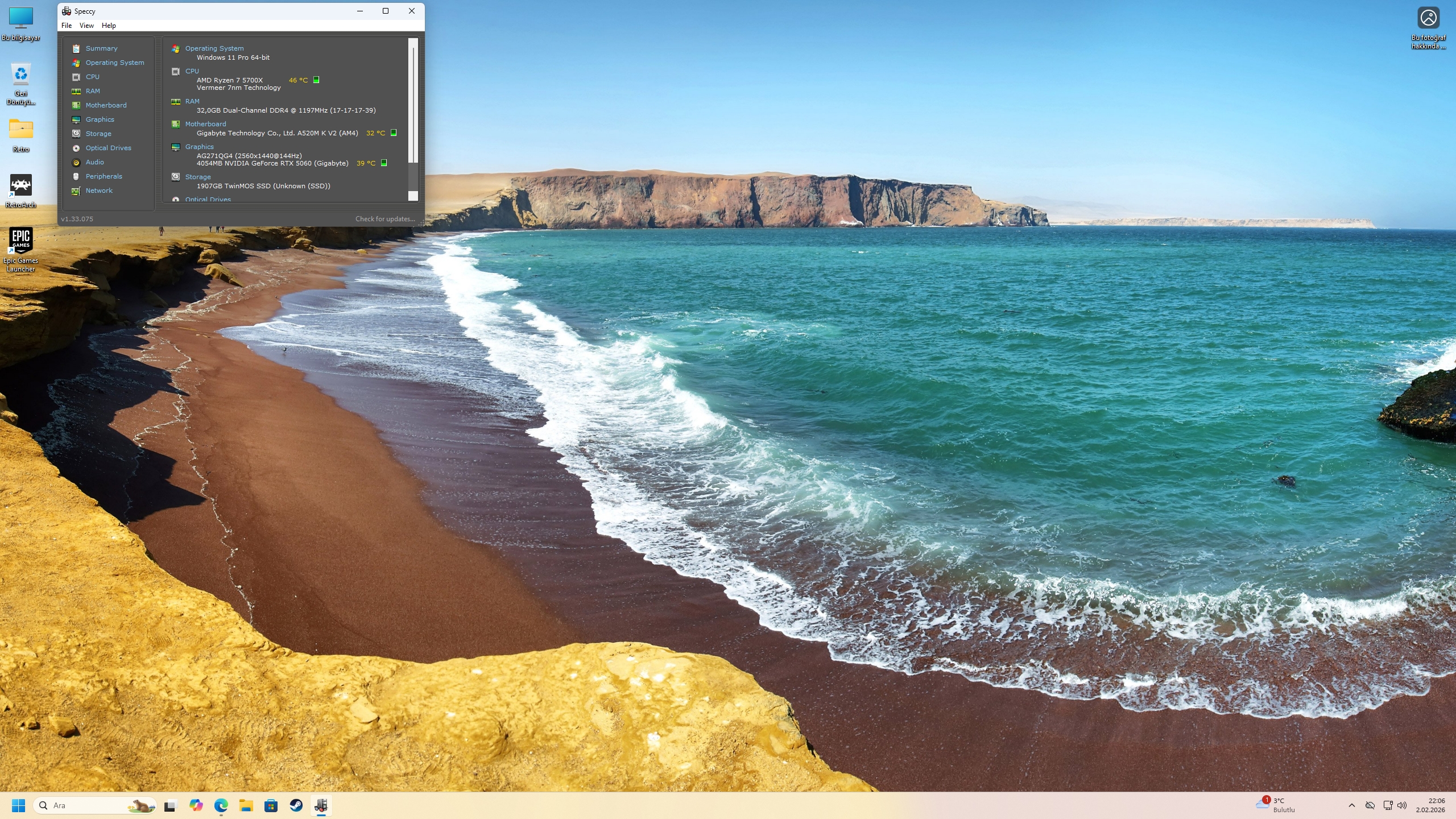Open the File menu
1456x819 pixels.
(x=67, y=26)
